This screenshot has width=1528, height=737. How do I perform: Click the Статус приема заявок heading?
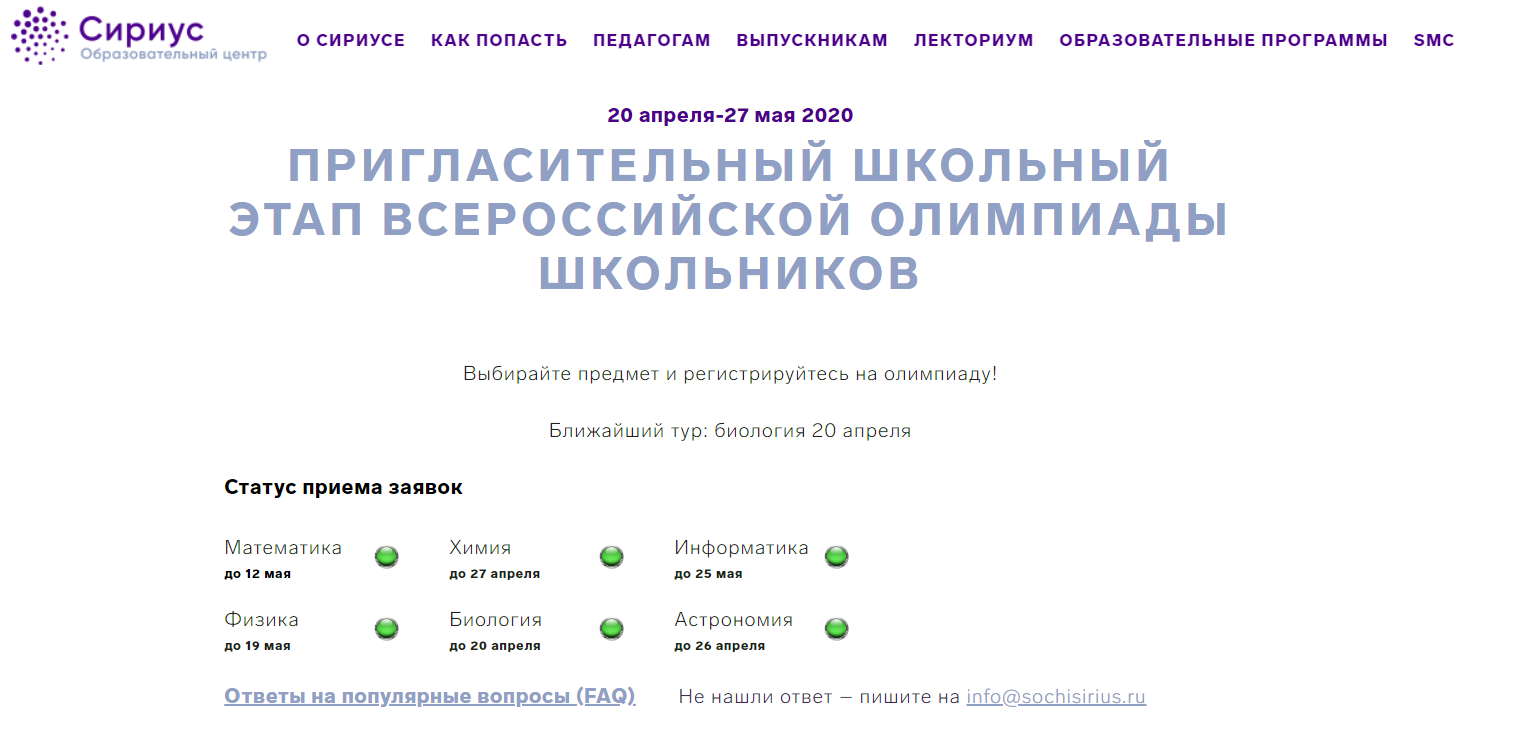[343, 488]
